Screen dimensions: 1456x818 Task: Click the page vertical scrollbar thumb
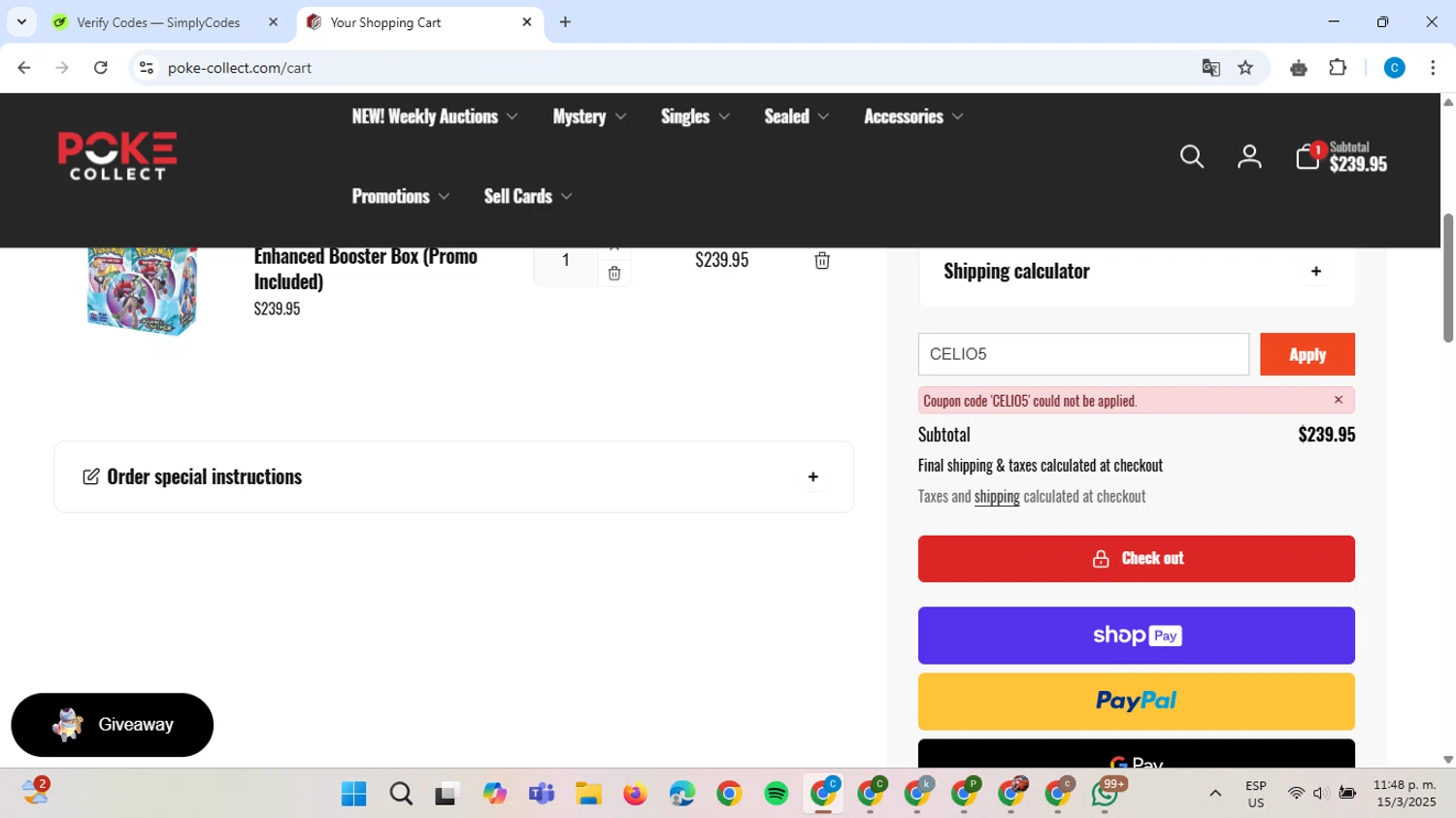(1448, 278)
